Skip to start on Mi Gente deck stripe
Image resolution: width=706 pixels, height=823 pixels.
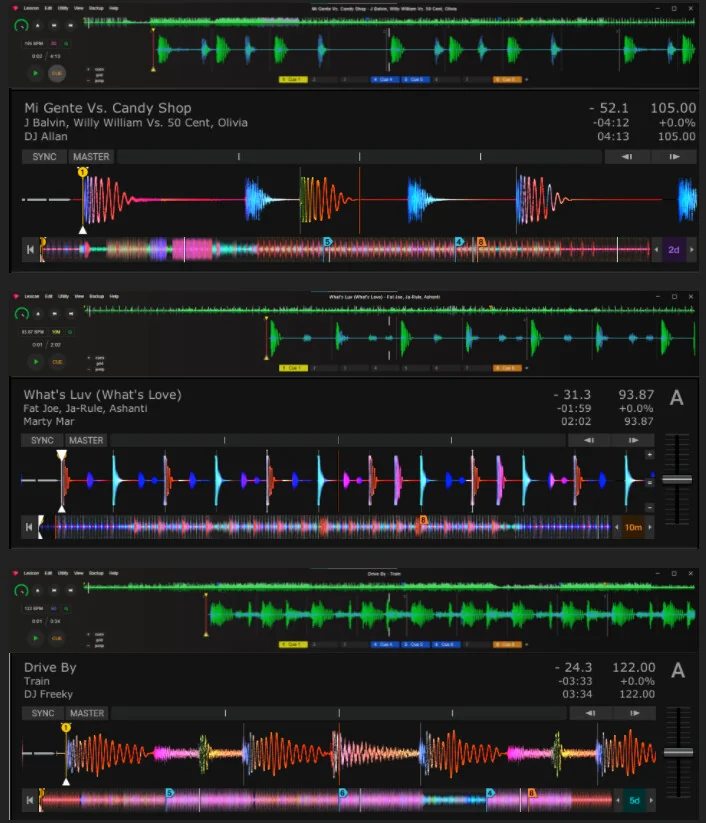click(30, 249)
